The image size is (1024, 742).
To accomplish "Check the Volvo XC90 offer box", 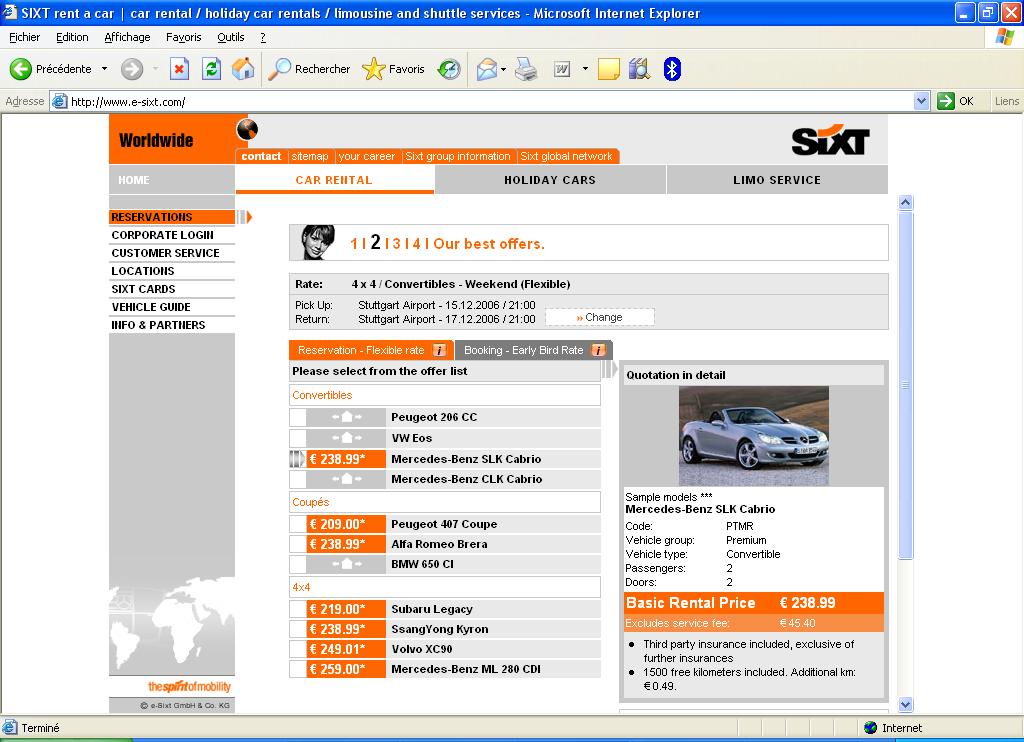I will (x=298, y=649).
